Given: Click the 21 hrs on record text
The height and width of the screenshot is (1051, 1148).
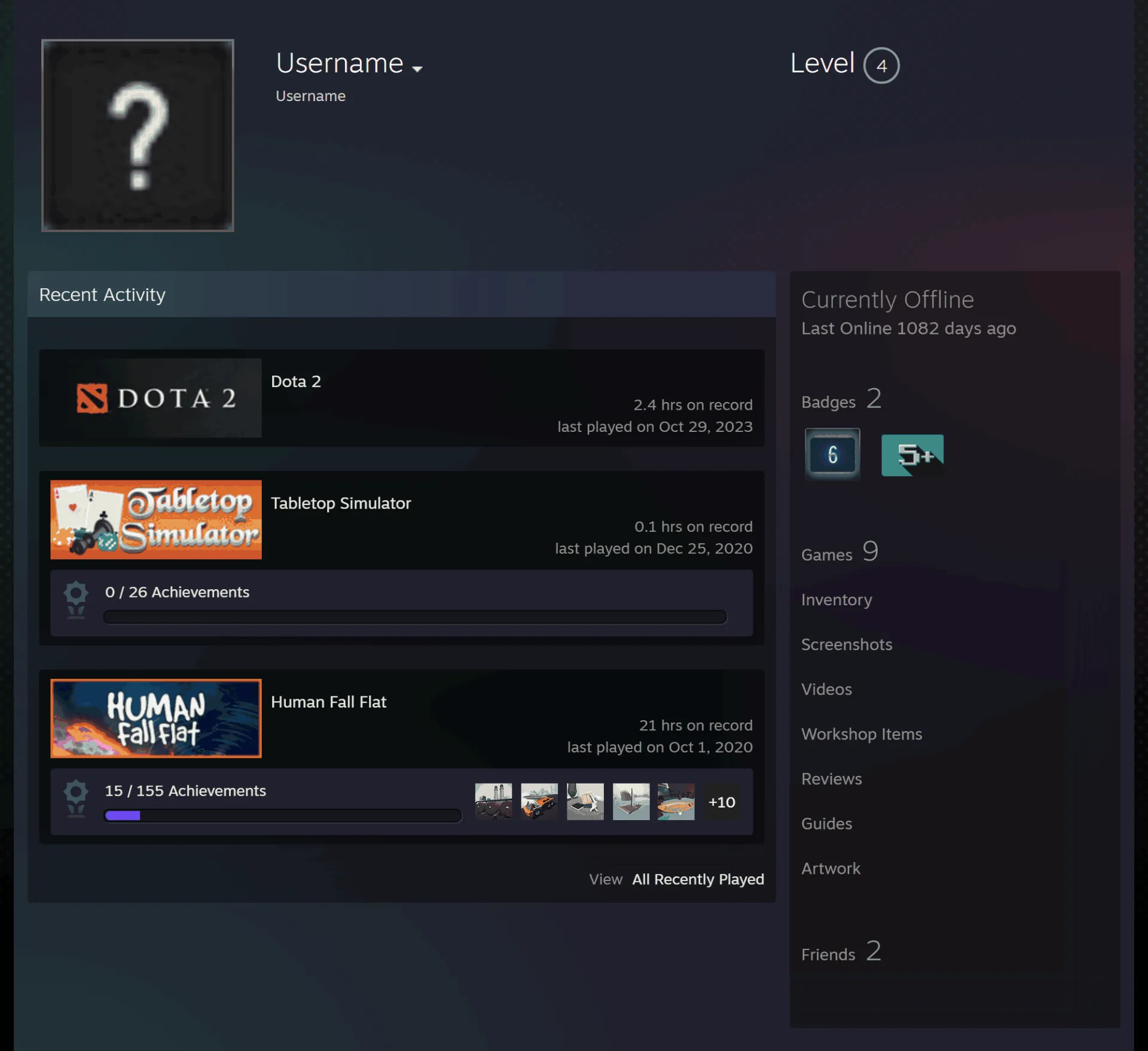Looking at the screenshot, I should (696, 726).
